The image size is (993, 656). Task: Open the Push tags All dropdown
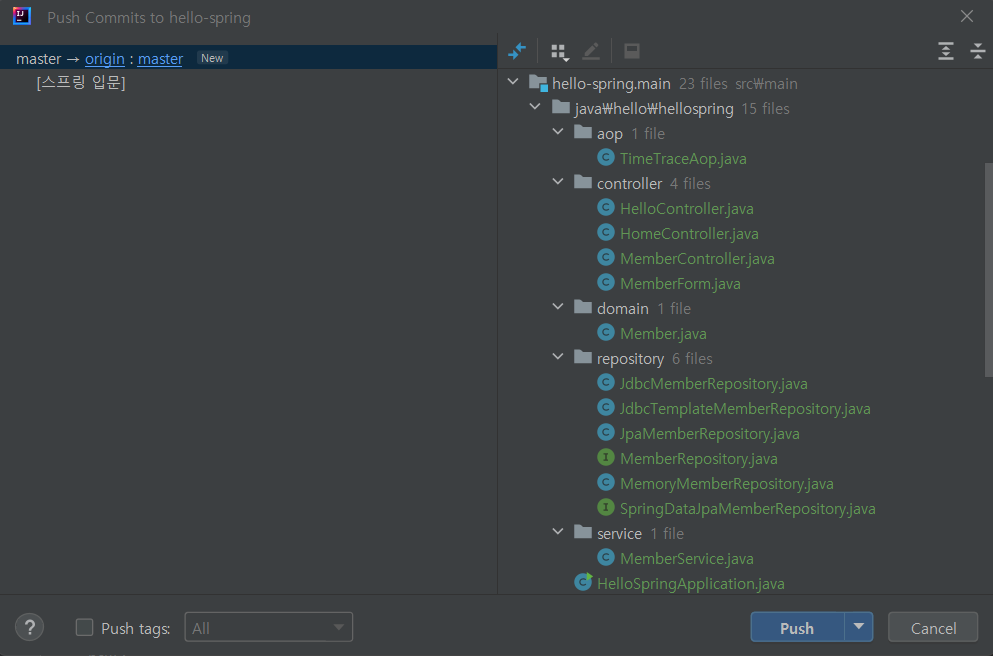point(269,628)
